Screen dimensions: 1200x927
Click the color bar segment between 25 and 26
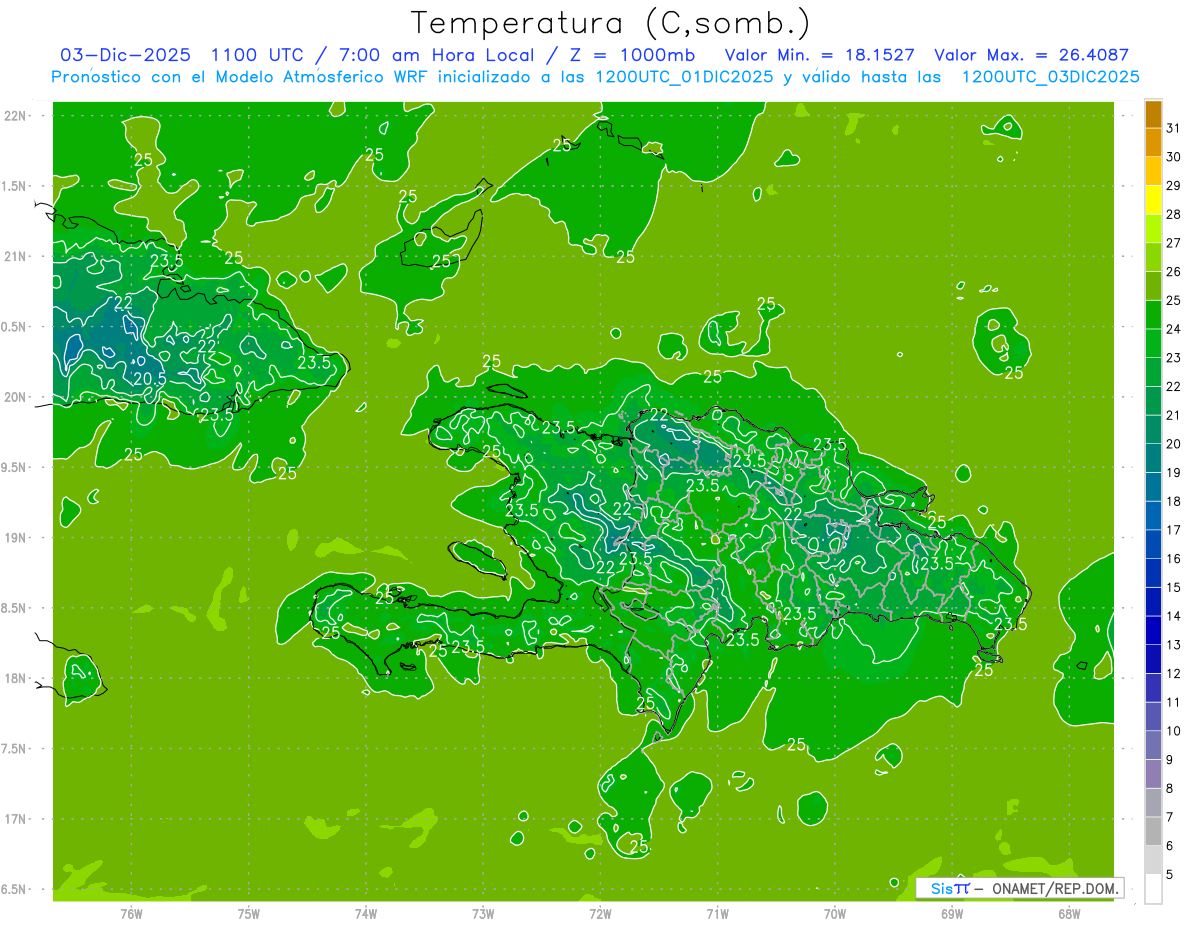point(1153,286)
